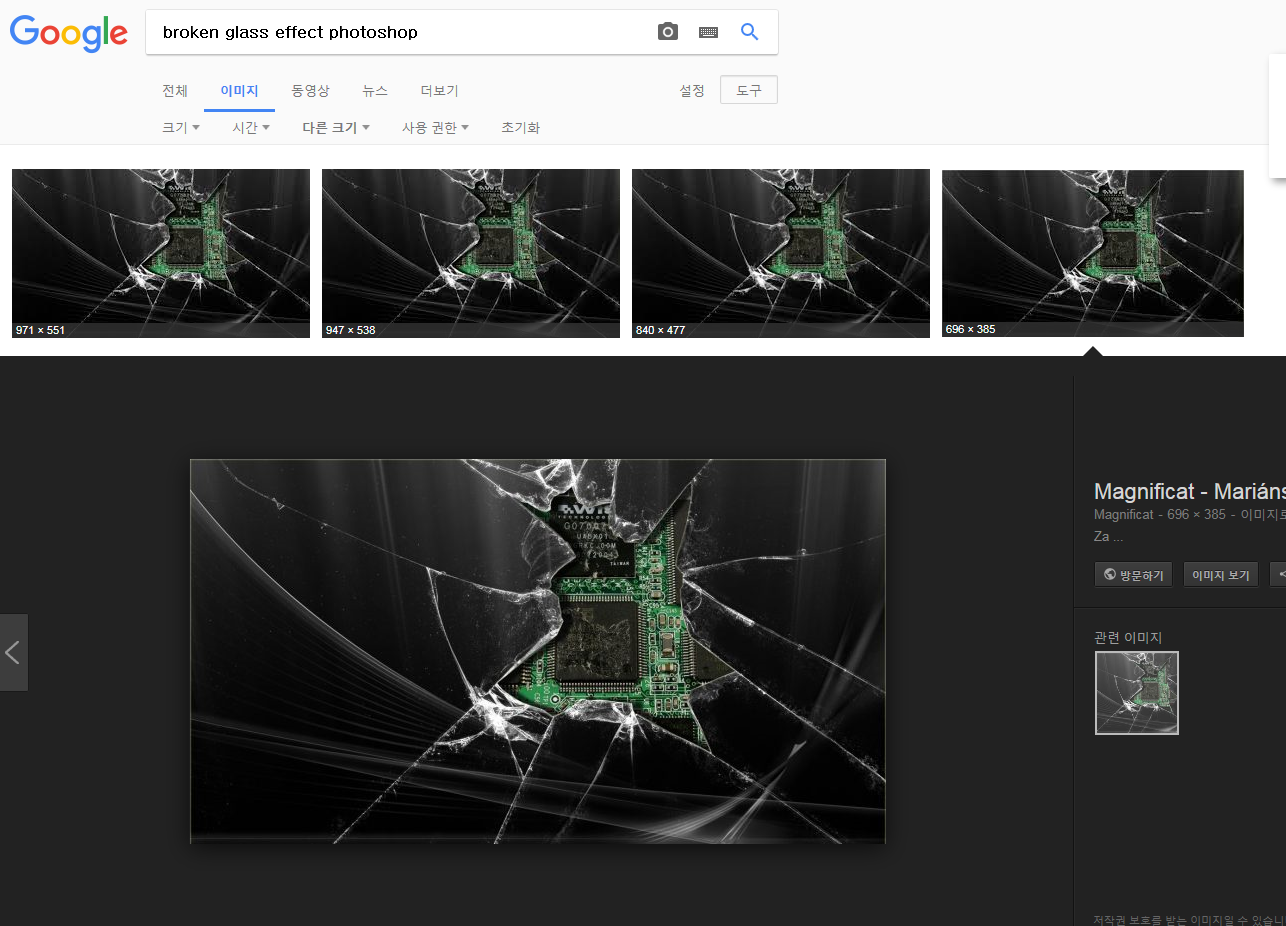Expand the 다른 크기 dropdown
The width and height of the screenshot is (1286, 926).
[x=336, y=128]
